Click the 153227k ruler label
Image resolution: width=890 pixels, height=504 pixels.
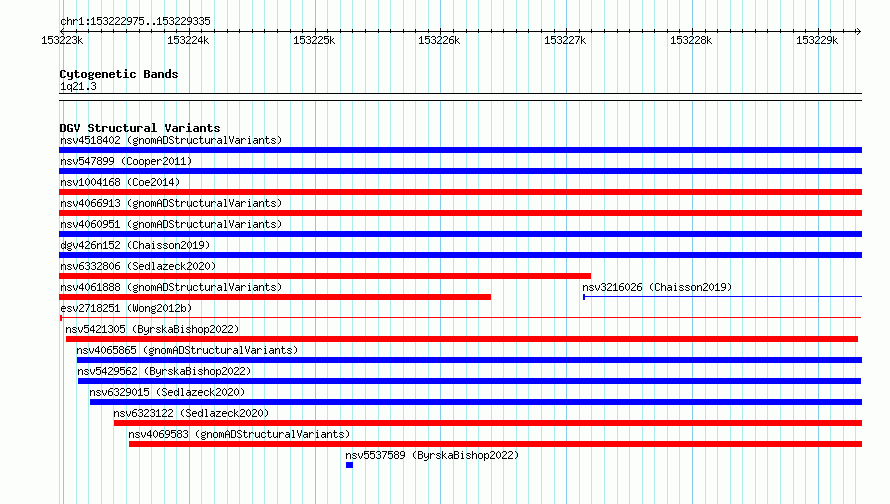tap(565, 40)
